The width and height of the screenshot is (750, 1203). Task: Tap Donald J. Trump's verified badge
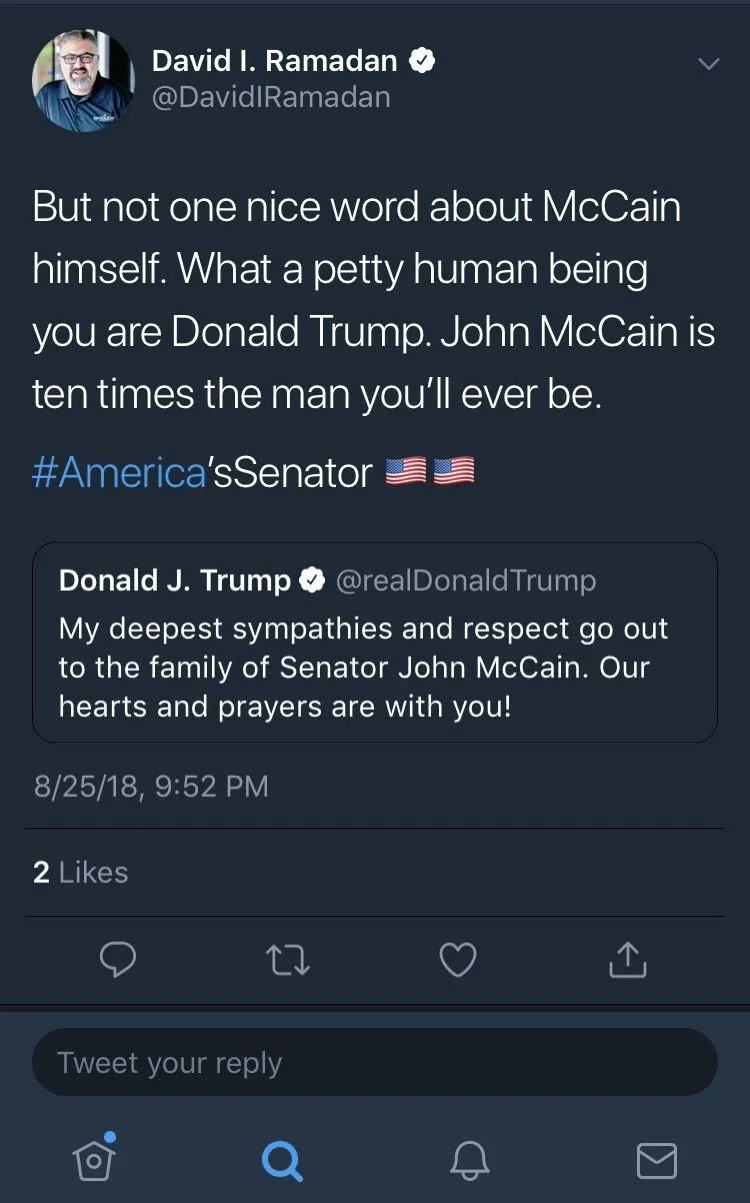312,580
